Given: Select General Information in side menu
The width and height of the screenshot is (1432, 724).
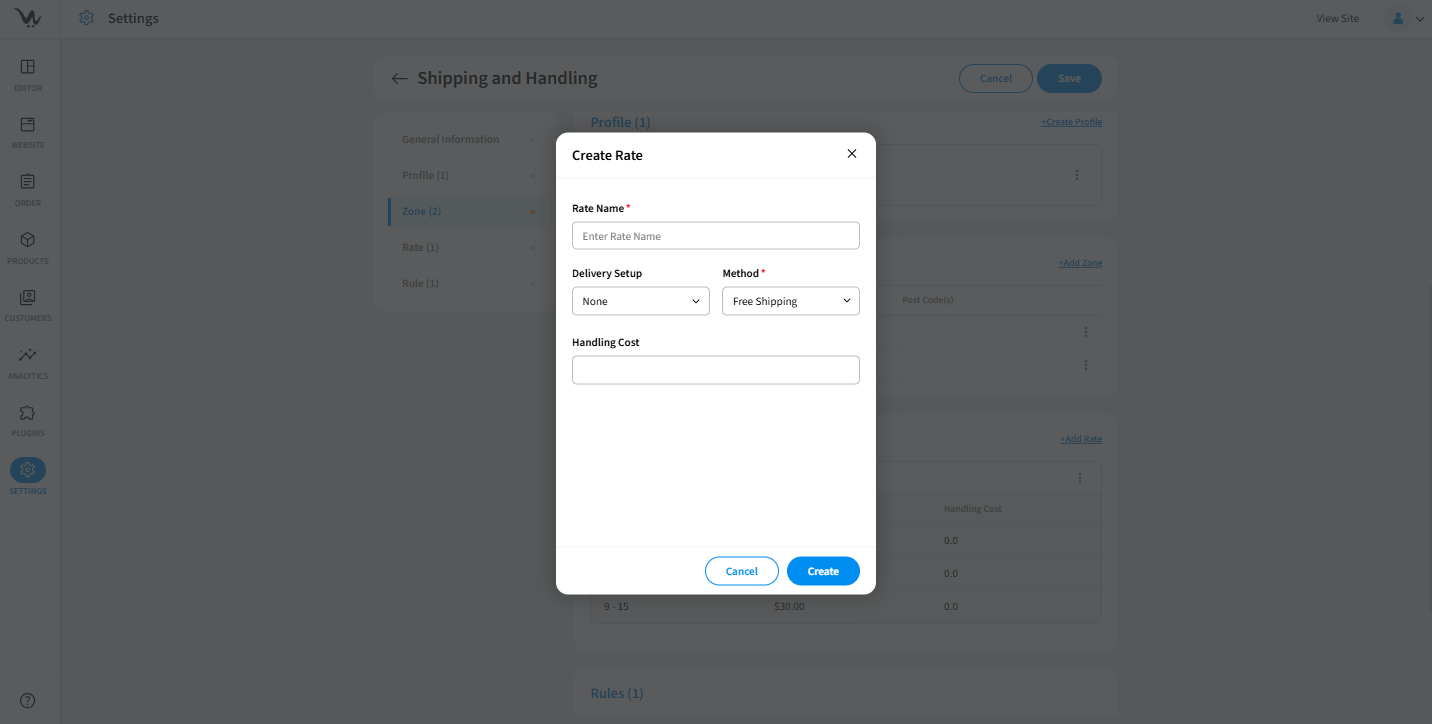Looking at the screenshot, I should [x=450, y=139].
